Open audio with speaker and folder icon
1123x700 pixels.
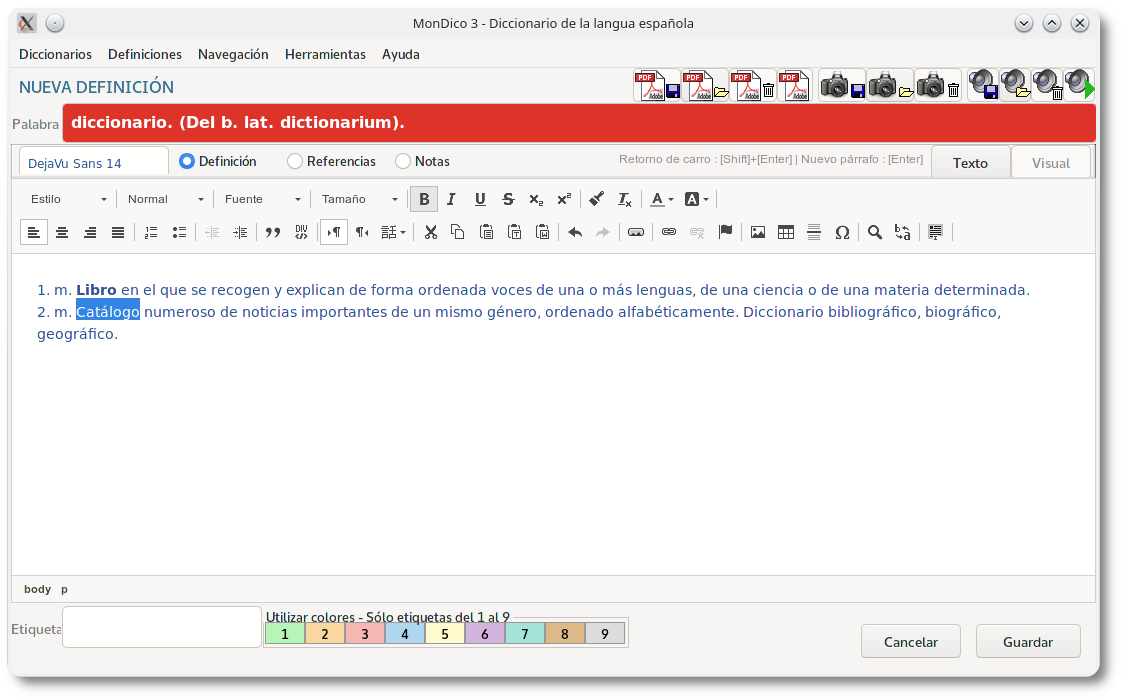click(1016, 85)
